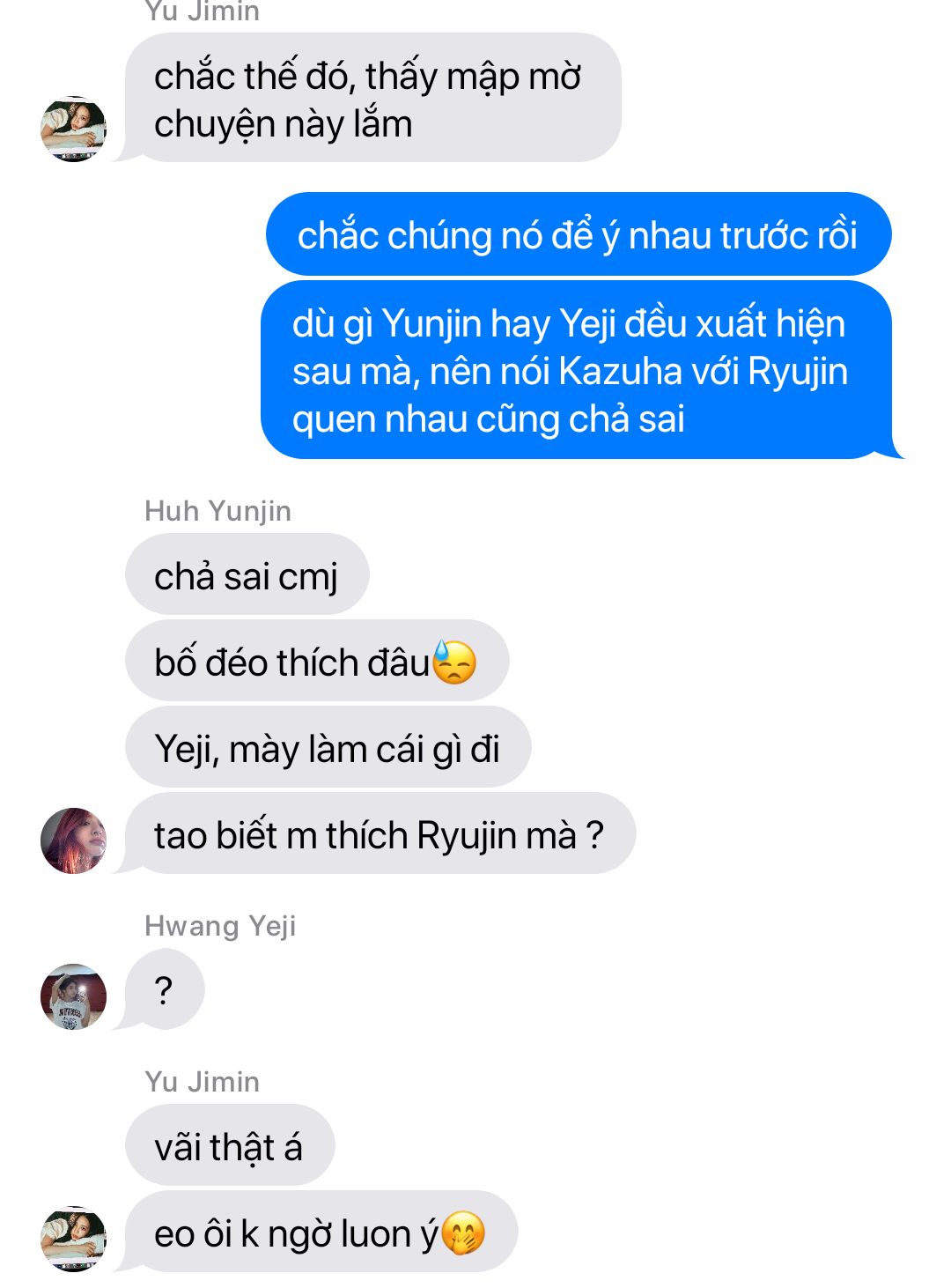
Task: Tap the Huh Yunjin sender name label
Action: pyautogui.click(x=217, y=511)
